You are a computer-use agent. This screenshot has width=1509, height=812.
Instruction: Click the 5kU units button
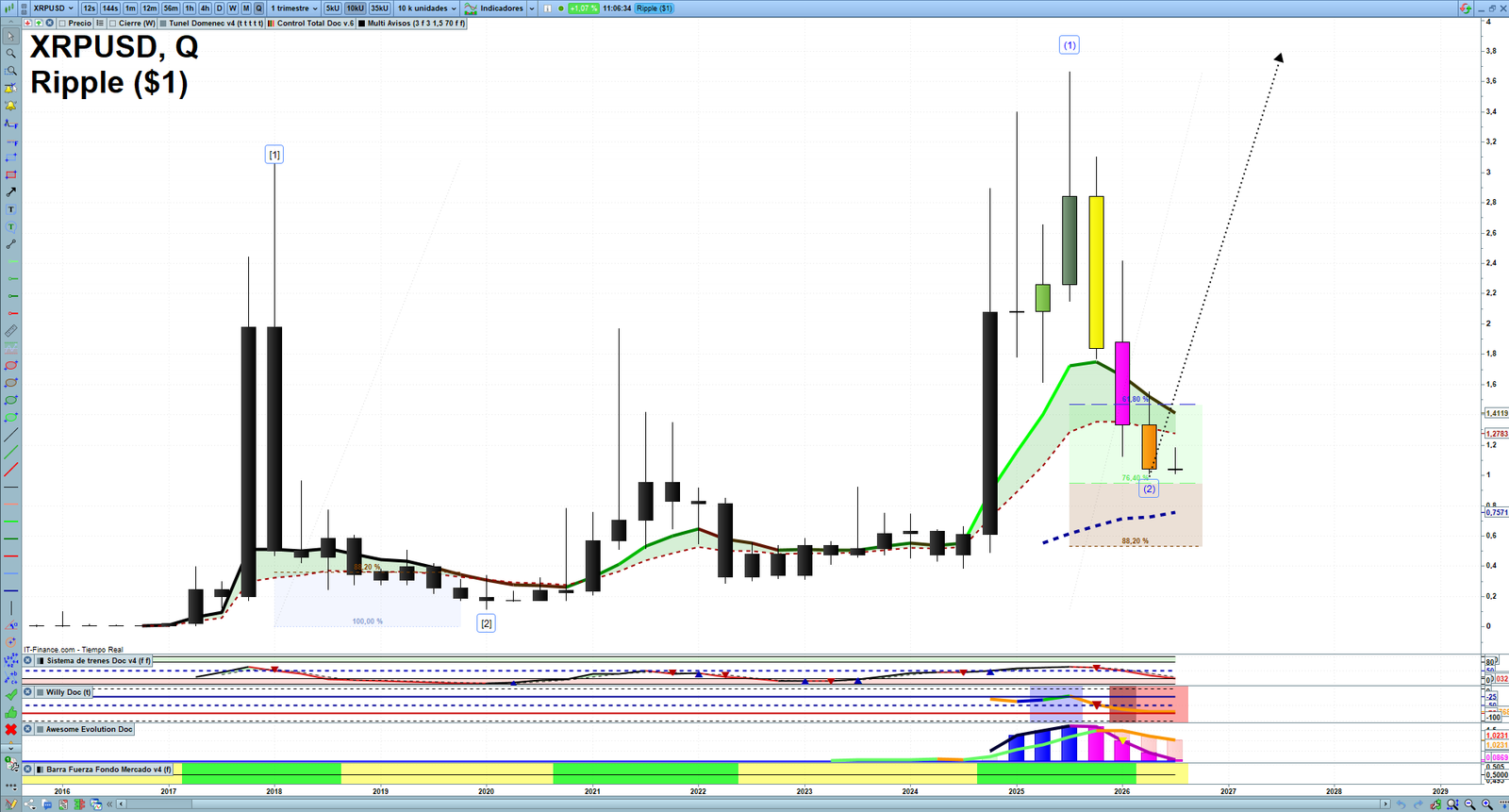tap(332, 8)
